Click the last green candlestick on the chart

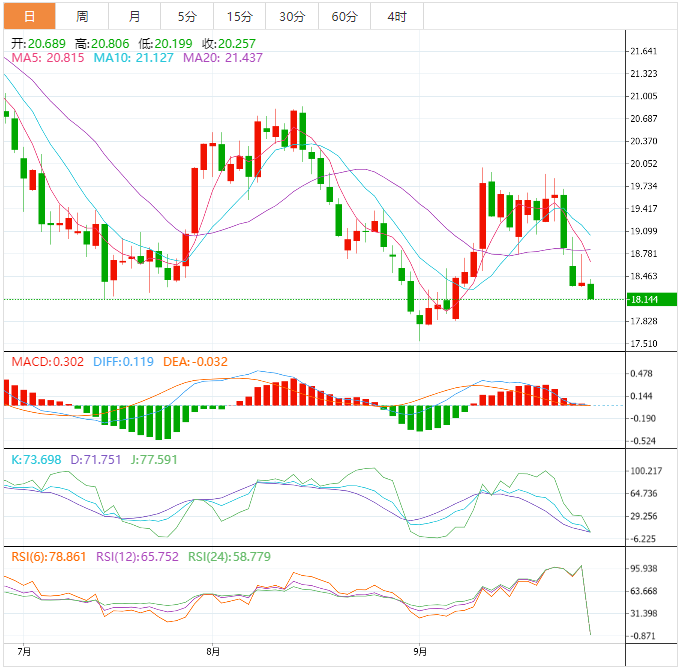coord(591,291)
